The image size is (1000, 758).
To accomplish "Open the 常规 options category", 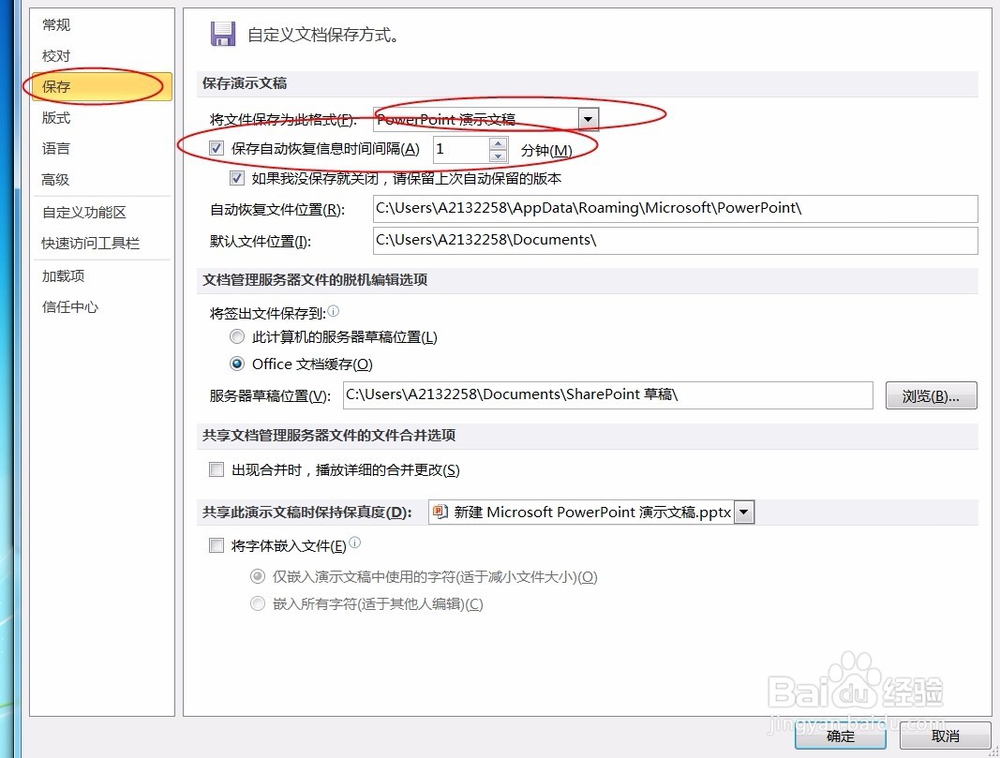I will click(56, 25).
